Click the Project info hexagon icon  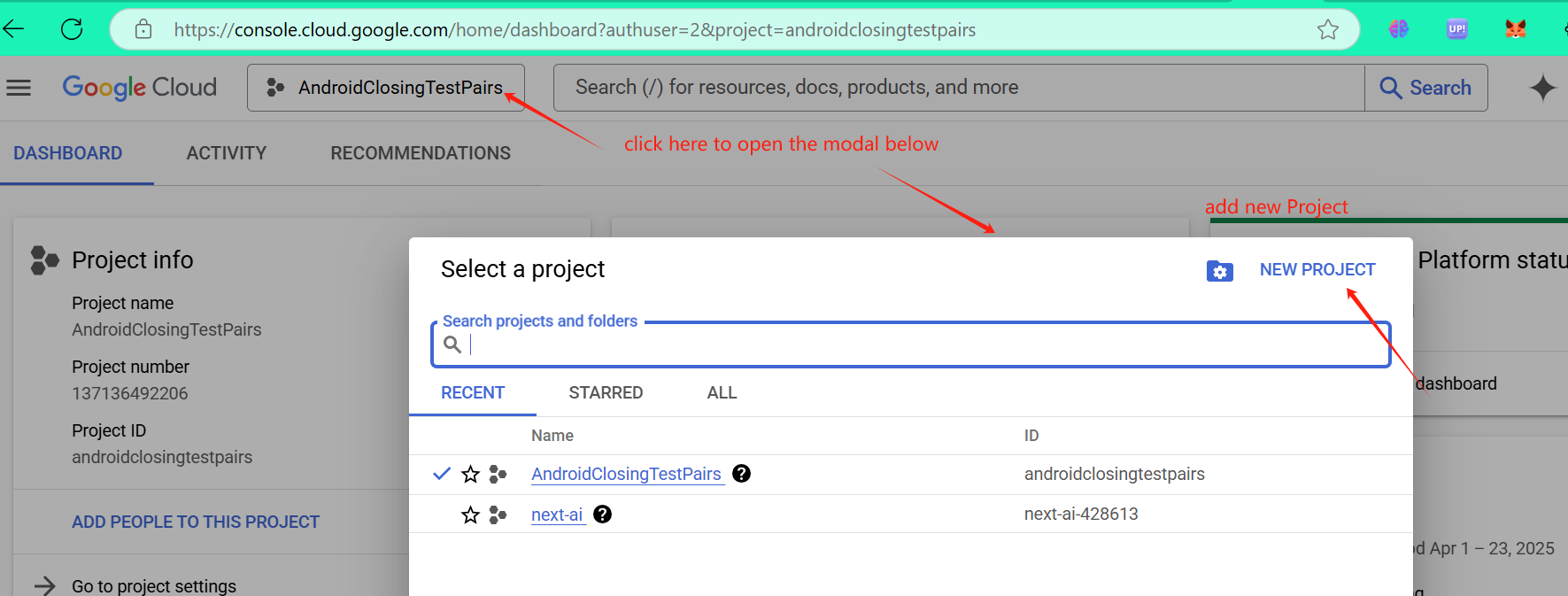tap(44, 260)
